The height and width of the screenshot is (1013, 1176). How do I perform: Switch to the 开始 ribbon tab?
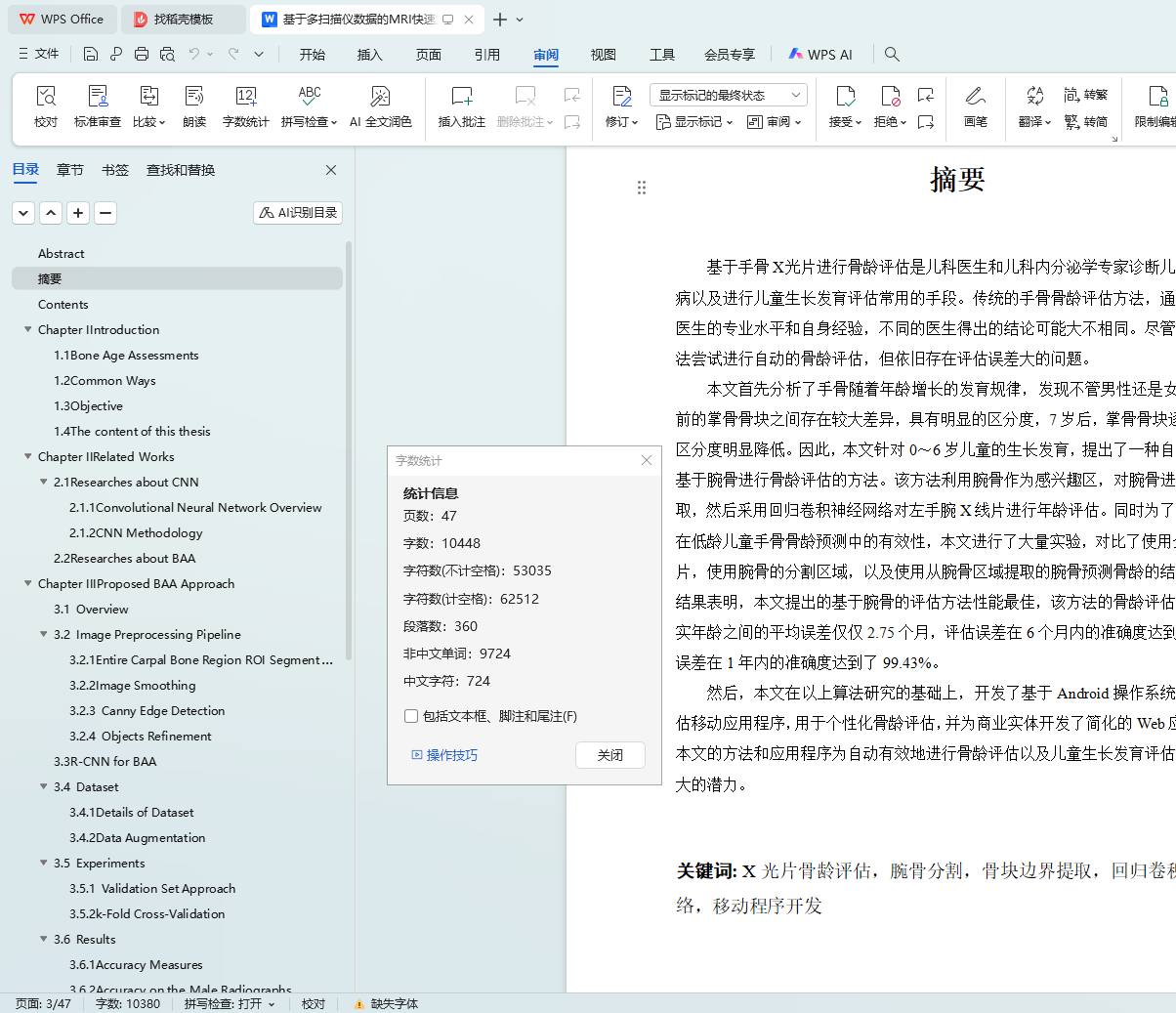[313, 55]
